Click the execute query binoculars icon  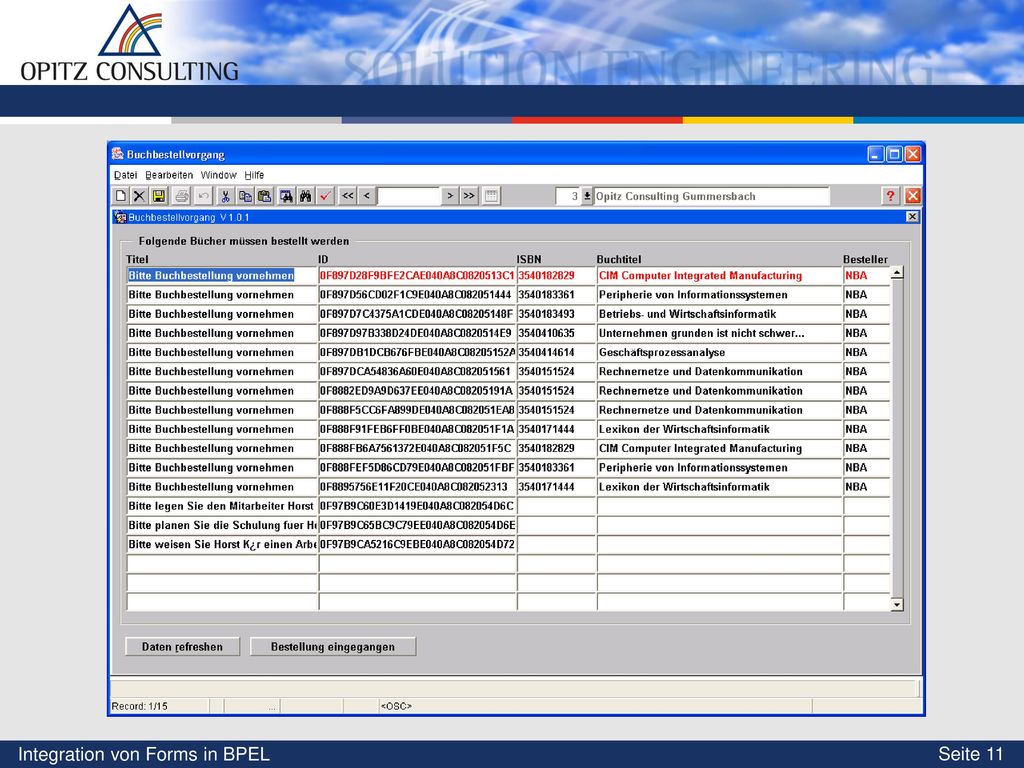pos(305,196)
